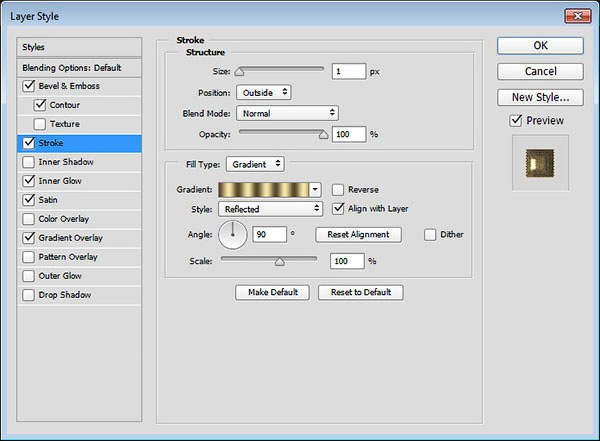
Task: Click the Opacity slider handle
Action: [323, 134]
